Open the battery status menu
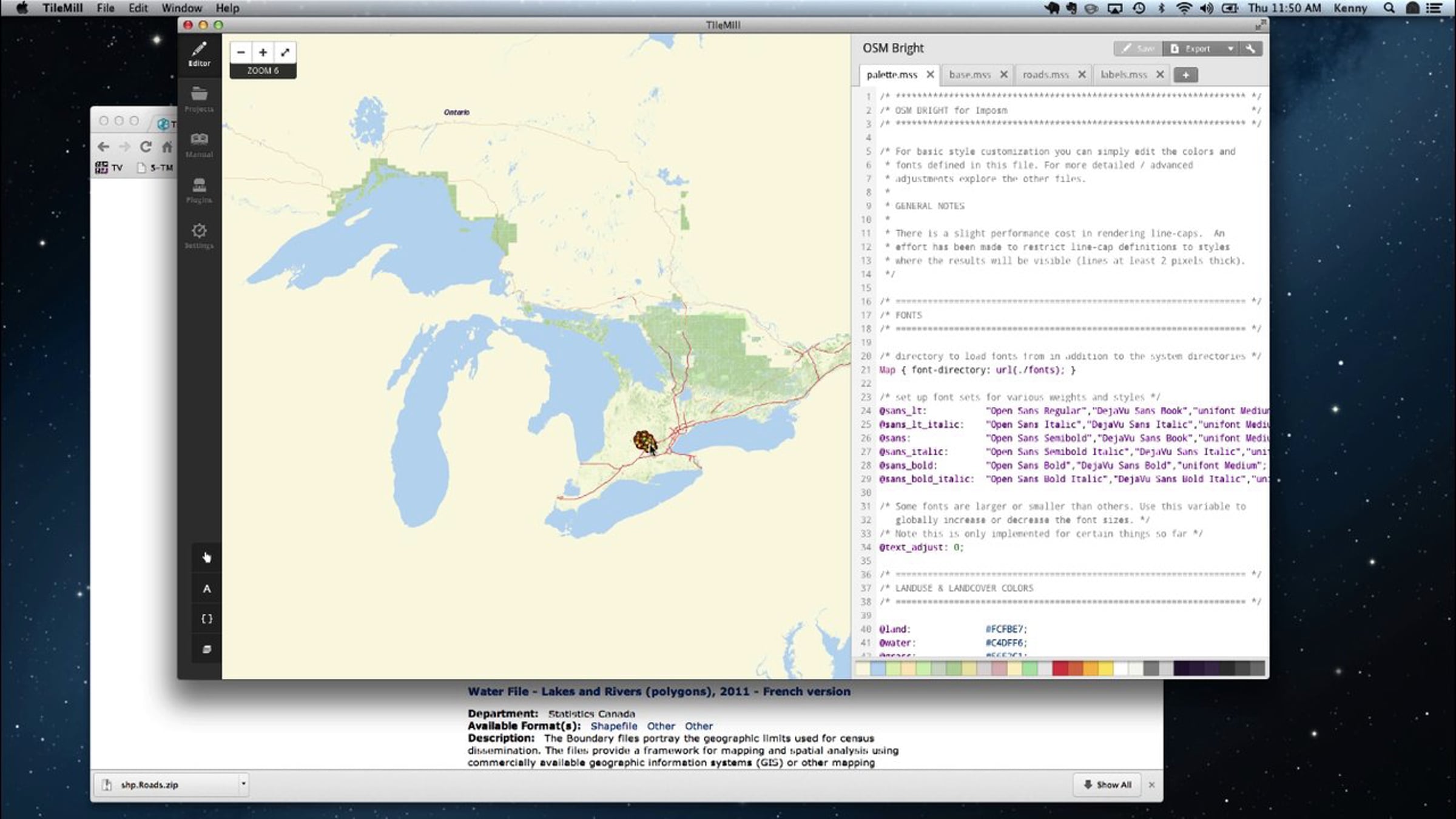Image resolution: width=1456 pixels, height=819 pixels. (1230, 8)
